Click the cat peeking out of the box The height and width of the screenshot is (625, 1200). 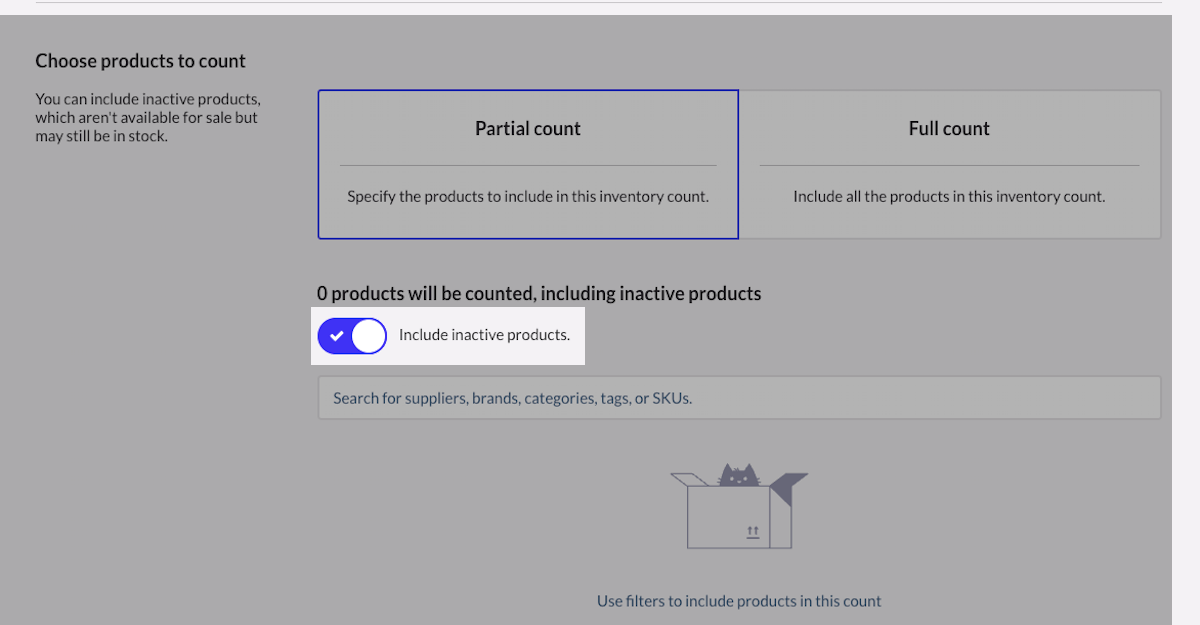click(740, 475)
